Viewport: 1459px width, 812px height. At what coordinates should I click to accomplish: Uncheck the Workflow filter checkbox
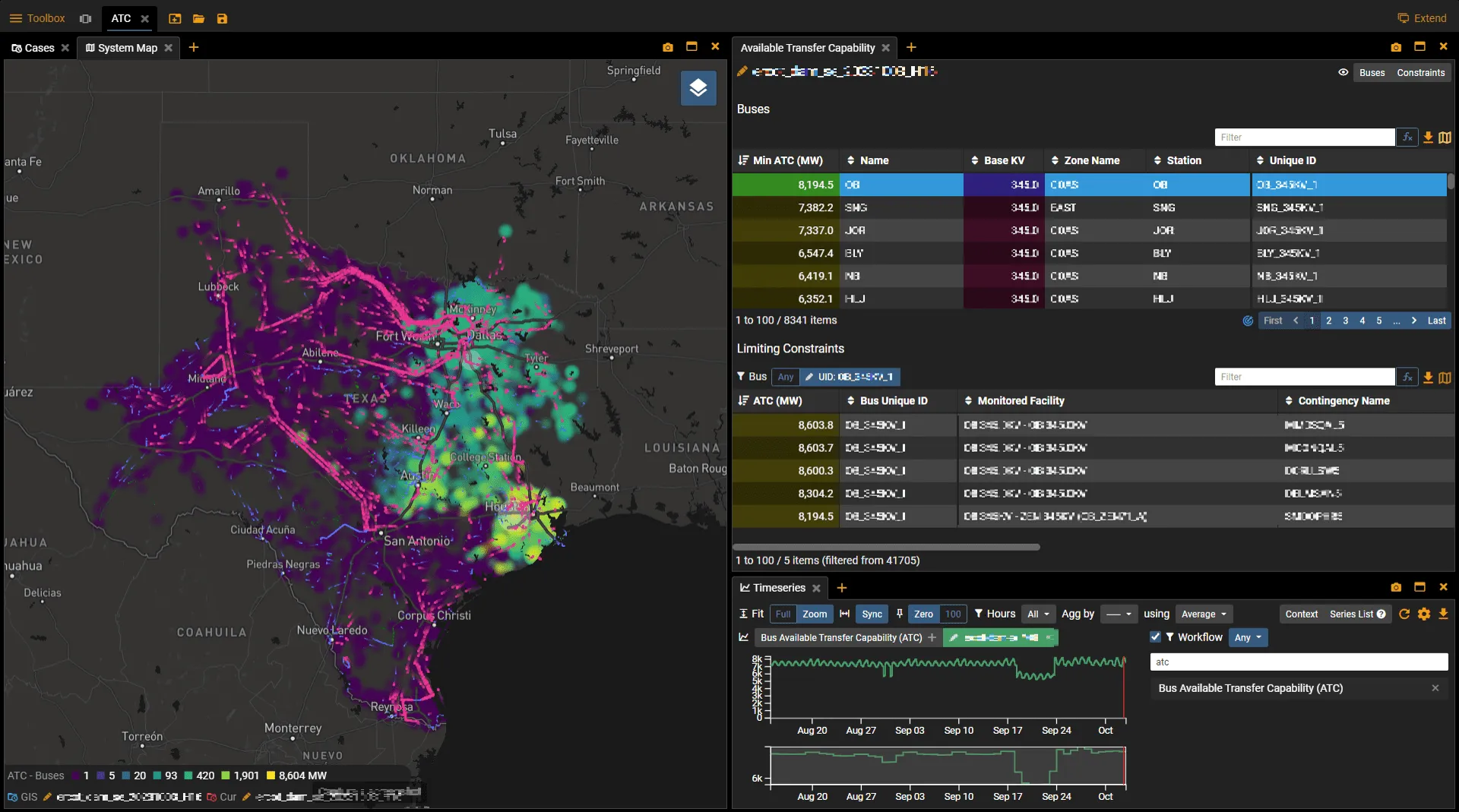pos(1155,637)
